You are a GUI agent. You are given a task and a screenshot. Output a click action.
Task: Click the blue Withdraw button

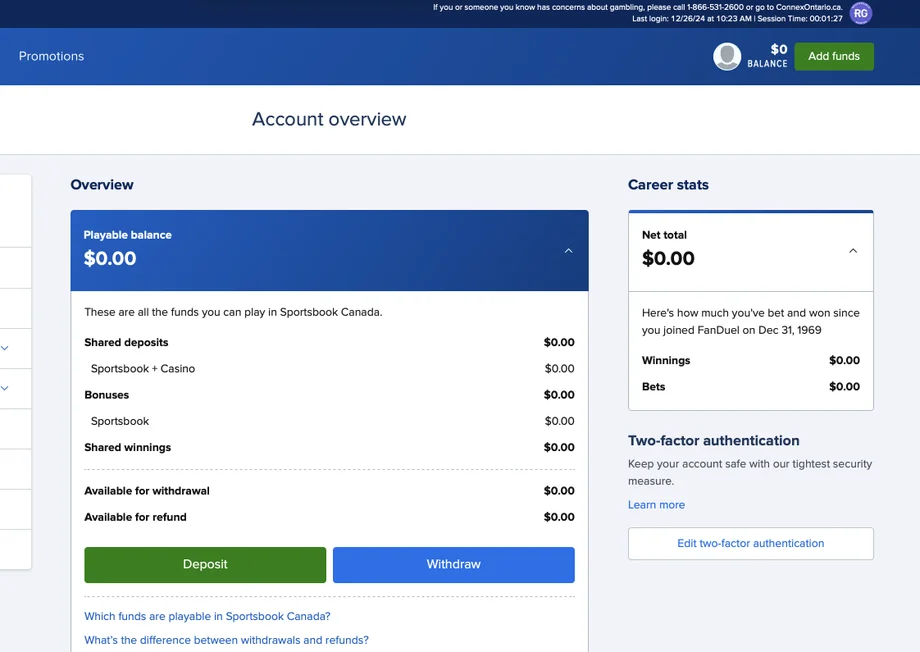454,565
